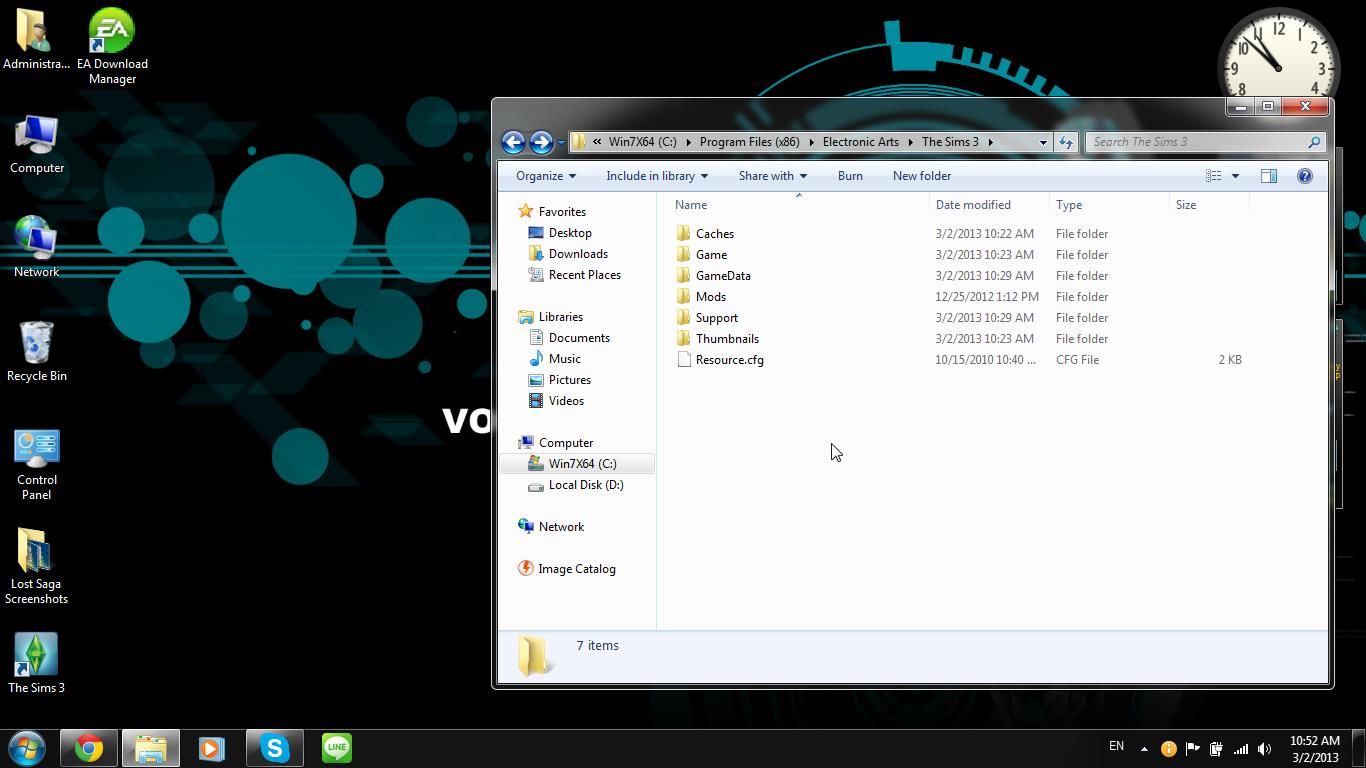Screen dimensions: 1366x768
Task: Click the volume speaker tray icon
Action: 1264,749
